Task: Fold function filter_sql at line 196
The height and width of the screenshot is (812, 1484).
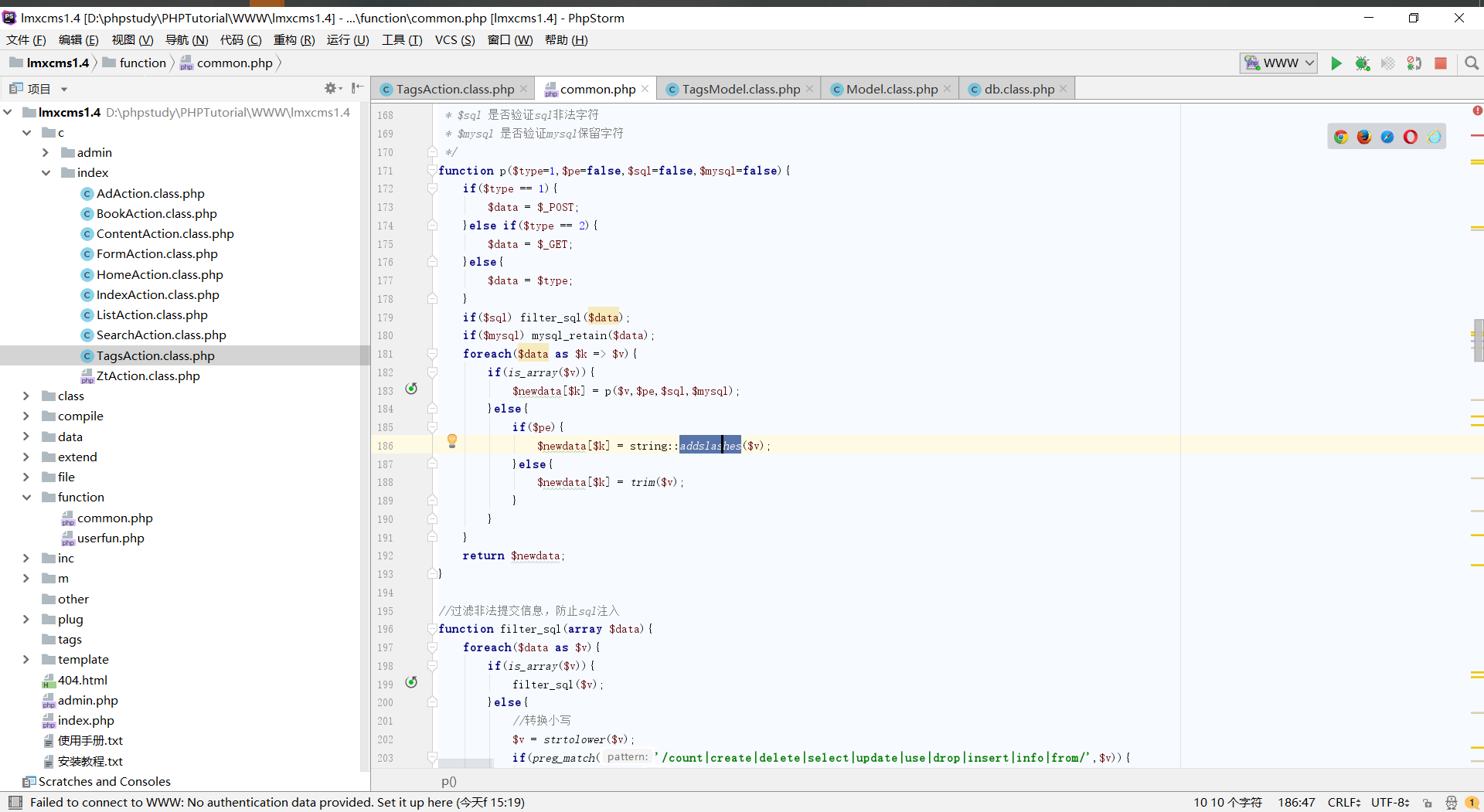Action: pos(433,629)
